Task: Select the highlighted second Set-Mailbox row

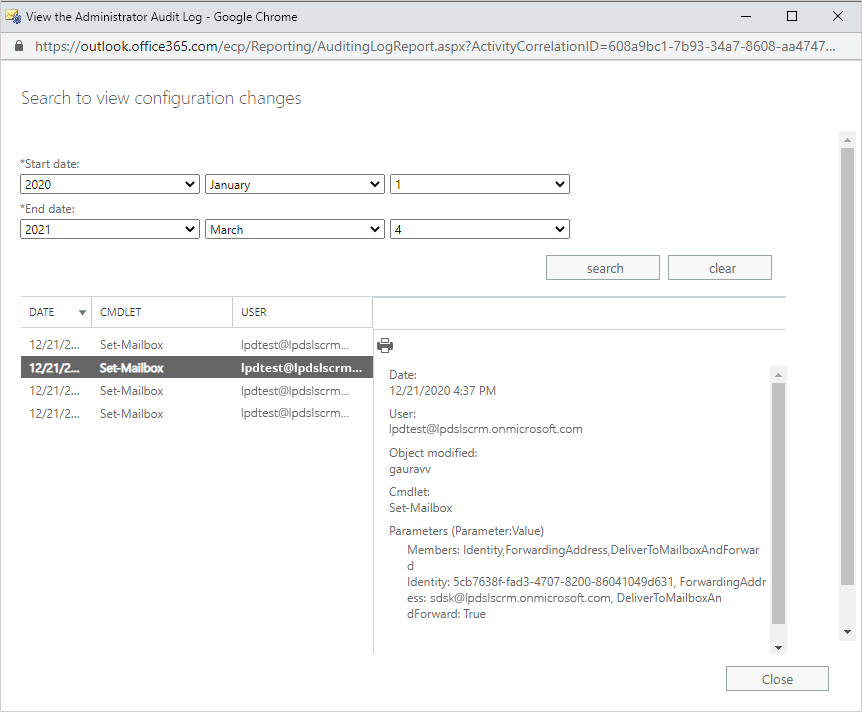Action: click(x=197, y=368)
